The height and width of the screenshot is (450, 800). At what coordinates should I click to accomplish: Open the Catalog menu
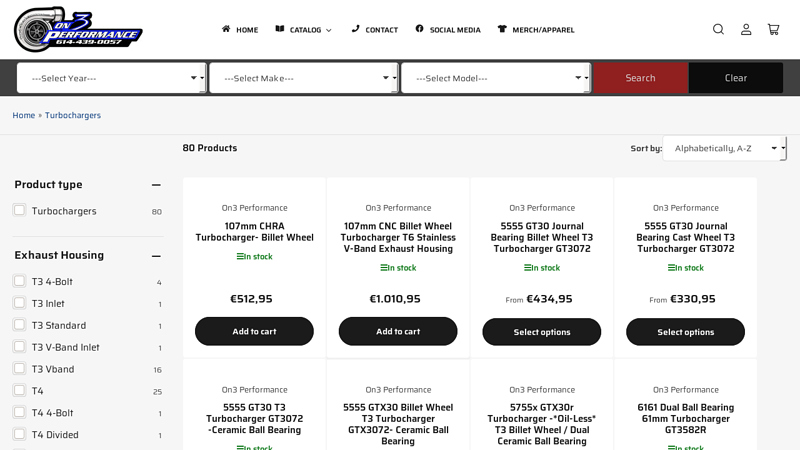click(x=304, y=30)
